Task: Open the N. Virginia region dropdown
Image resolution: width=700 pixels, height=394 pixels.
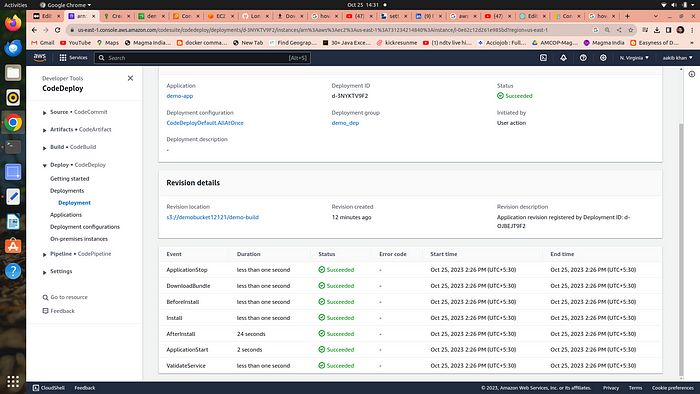Action: [x=634, y=58]
